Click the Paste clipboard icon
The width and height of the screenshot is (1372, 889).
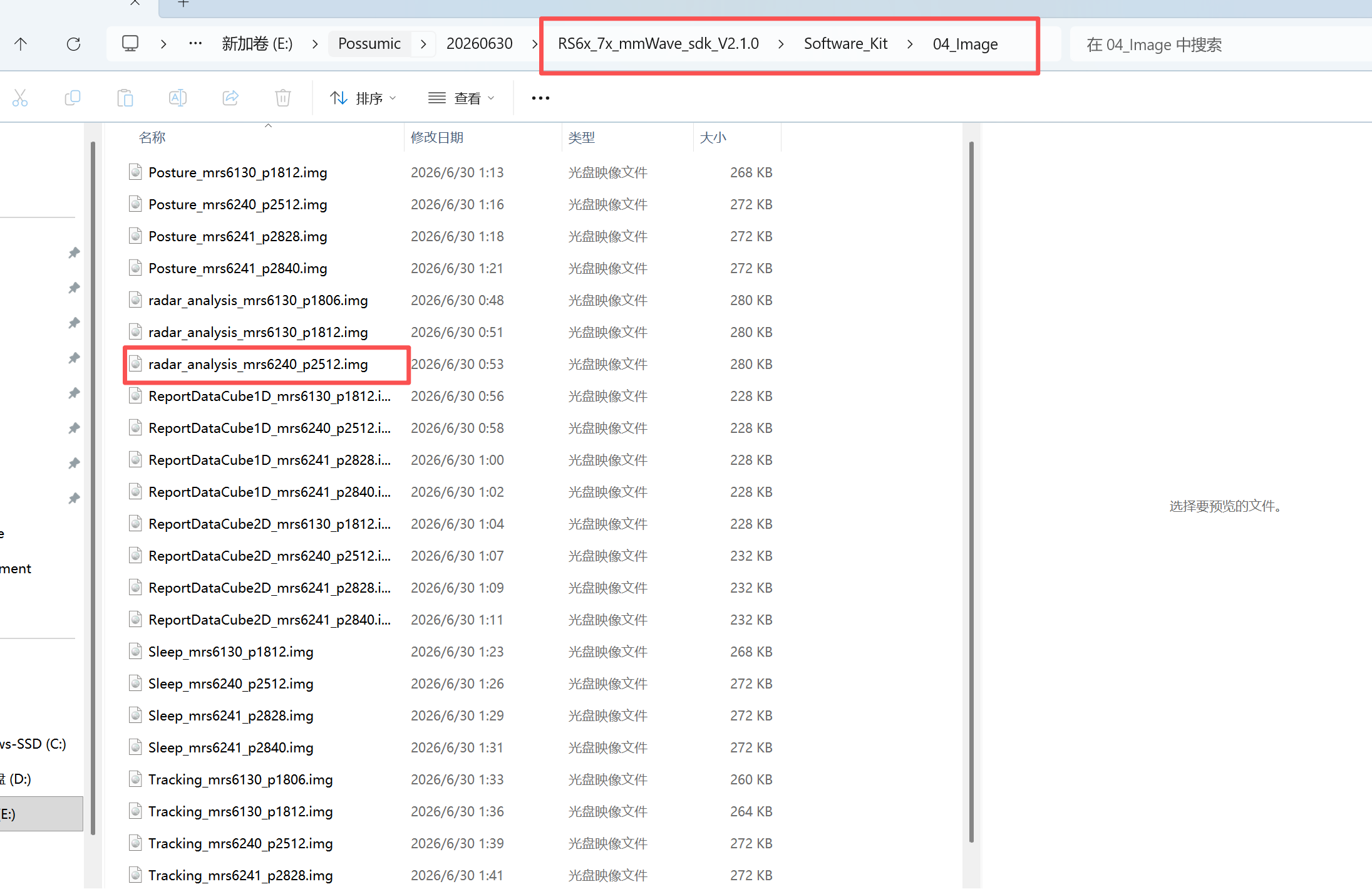pos(125,98)
